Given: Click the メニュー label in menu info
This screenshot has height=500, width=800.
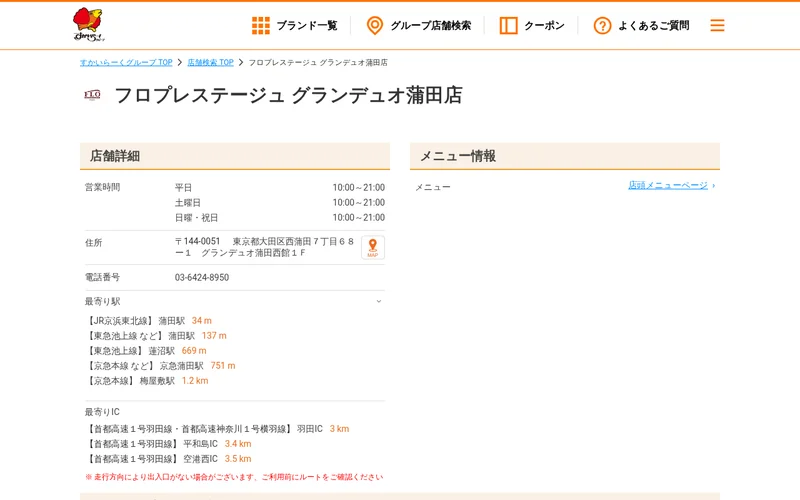Looking at the screenshot, I should click(433, 187).
